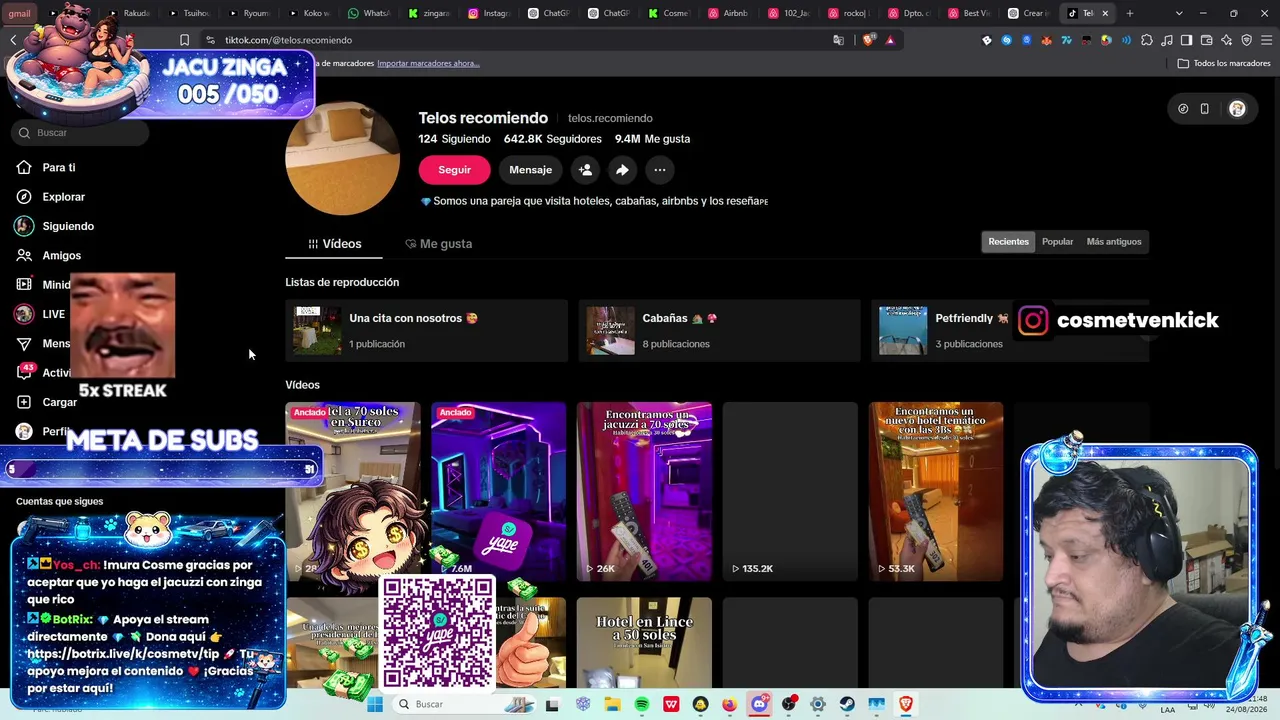Close the TikTok browser tab
1280x720 pixels.
pos(1105,13)
